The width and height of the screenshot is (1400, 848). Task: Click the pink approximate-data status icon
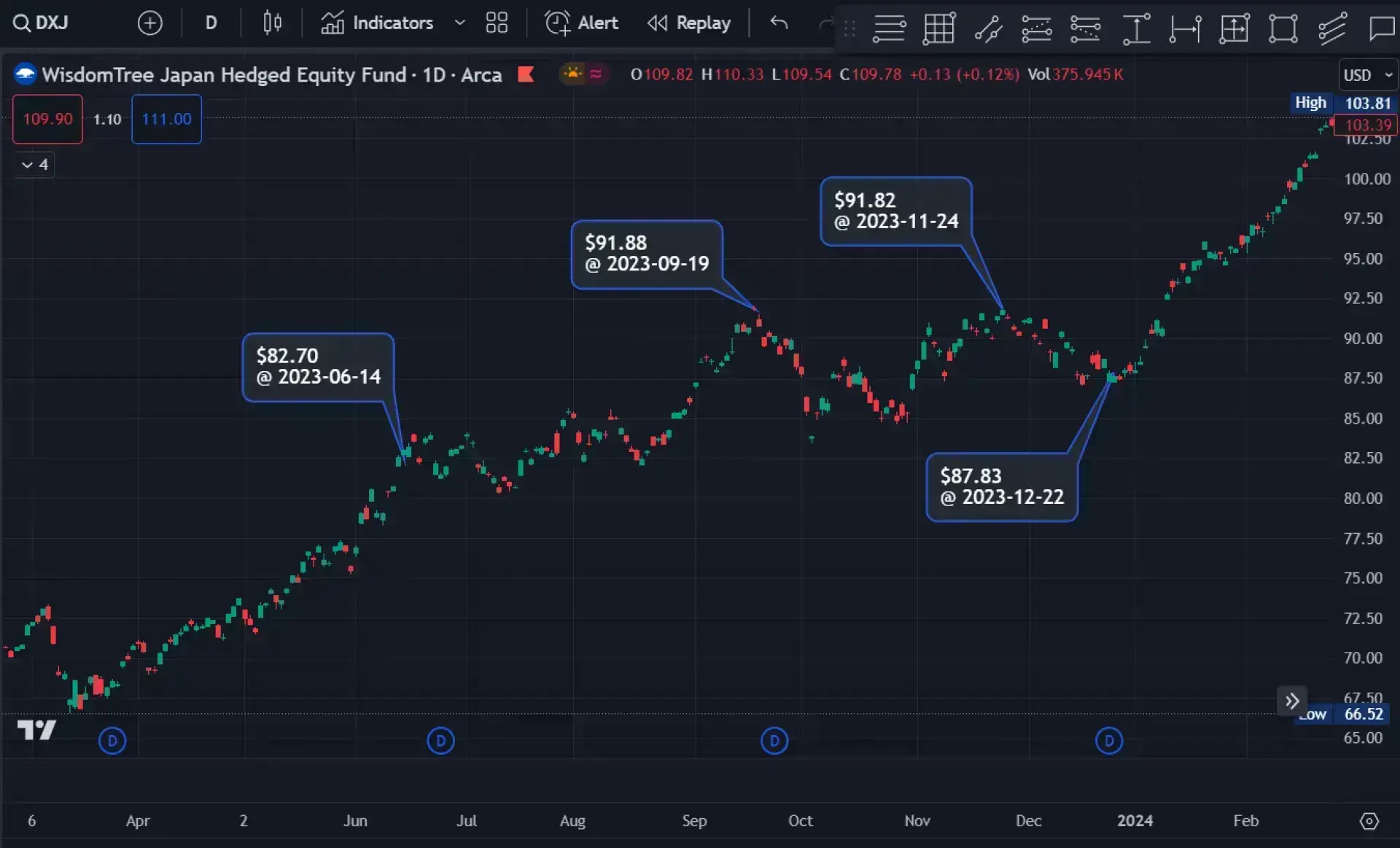596,74
